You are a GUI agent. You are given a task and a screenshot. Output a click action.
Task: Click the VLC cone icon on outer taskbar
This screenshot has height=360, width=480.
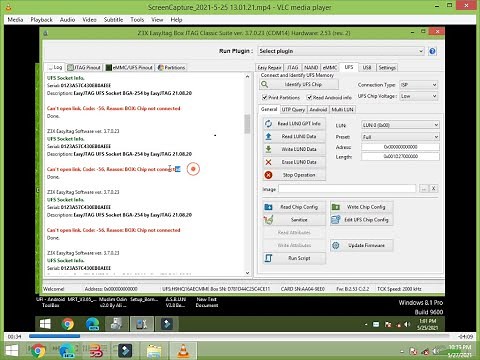click(x=183, y=351)
